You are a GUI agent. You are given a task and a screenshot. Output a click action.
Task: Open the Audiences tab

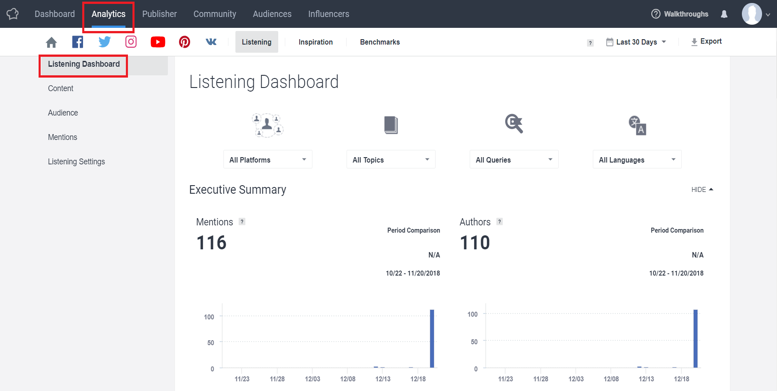272,14
